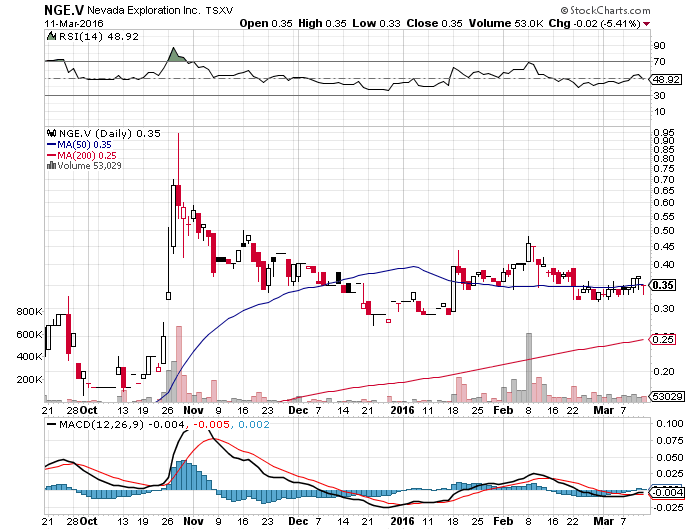Click the volume bars icon in legend

coord(52,166)
